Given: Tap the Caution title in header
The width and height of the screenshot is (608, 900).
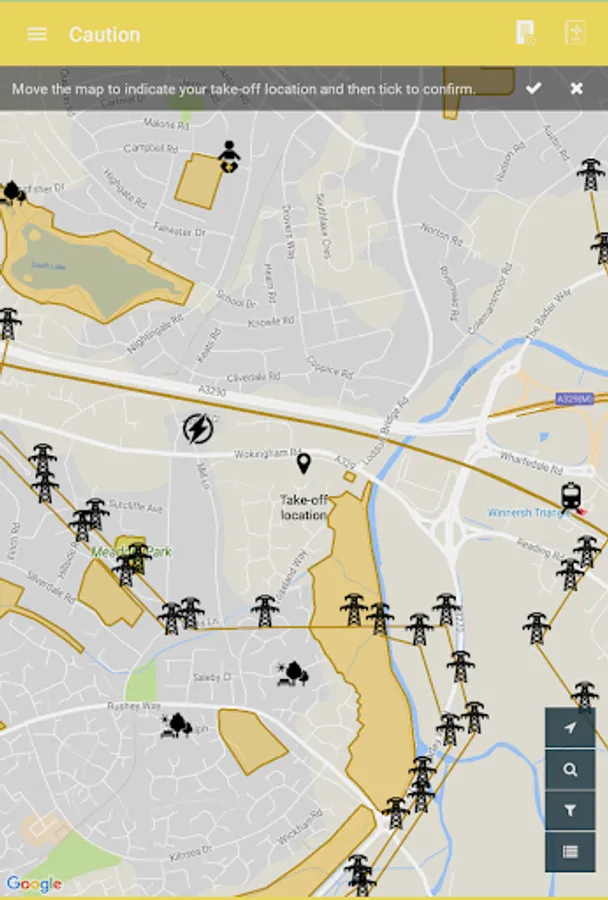Looking at the screenshot, I should click(104, 34).
